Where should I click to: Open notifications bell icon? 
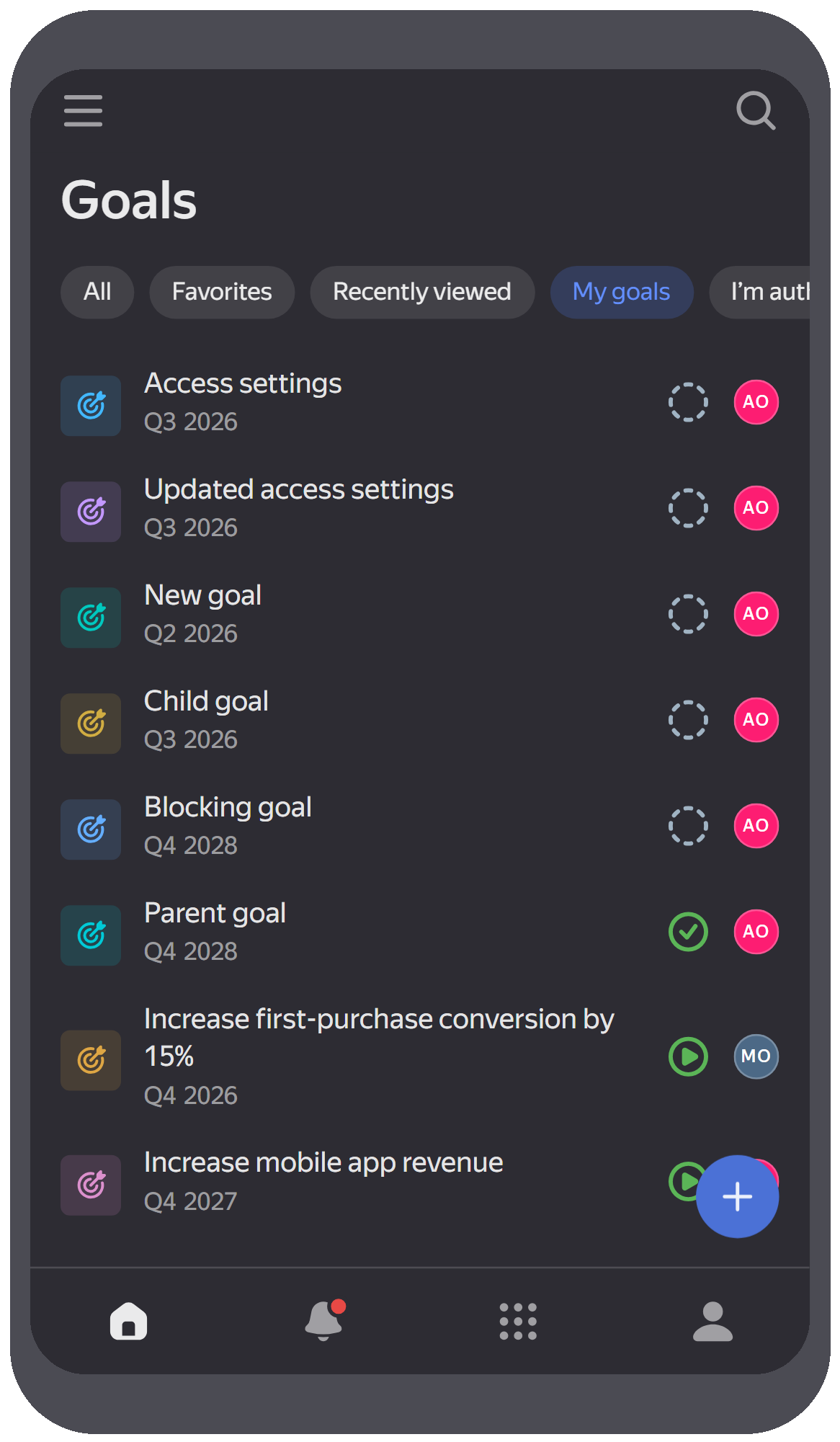[324, 1320]
